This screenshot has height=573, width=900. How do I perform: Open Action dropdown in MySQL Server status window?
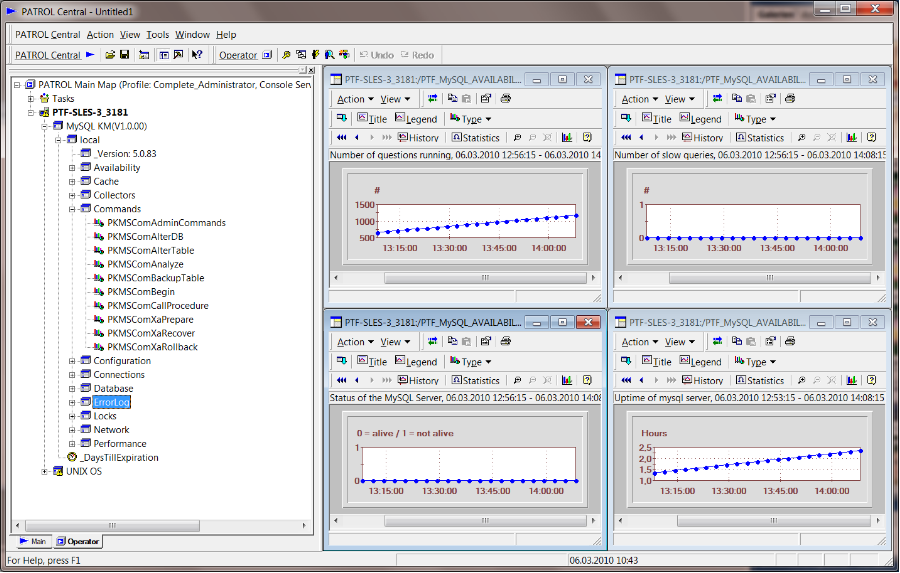tap(355, 341)
